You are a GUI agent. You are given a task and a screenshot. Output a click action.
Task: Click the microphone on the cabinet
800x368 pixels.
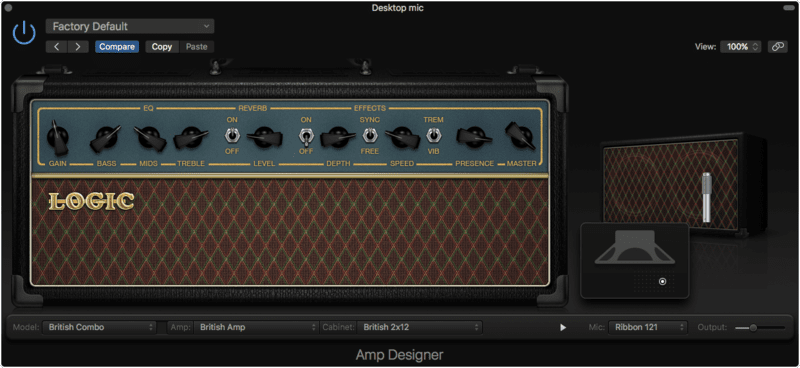(x=706, y=198)
